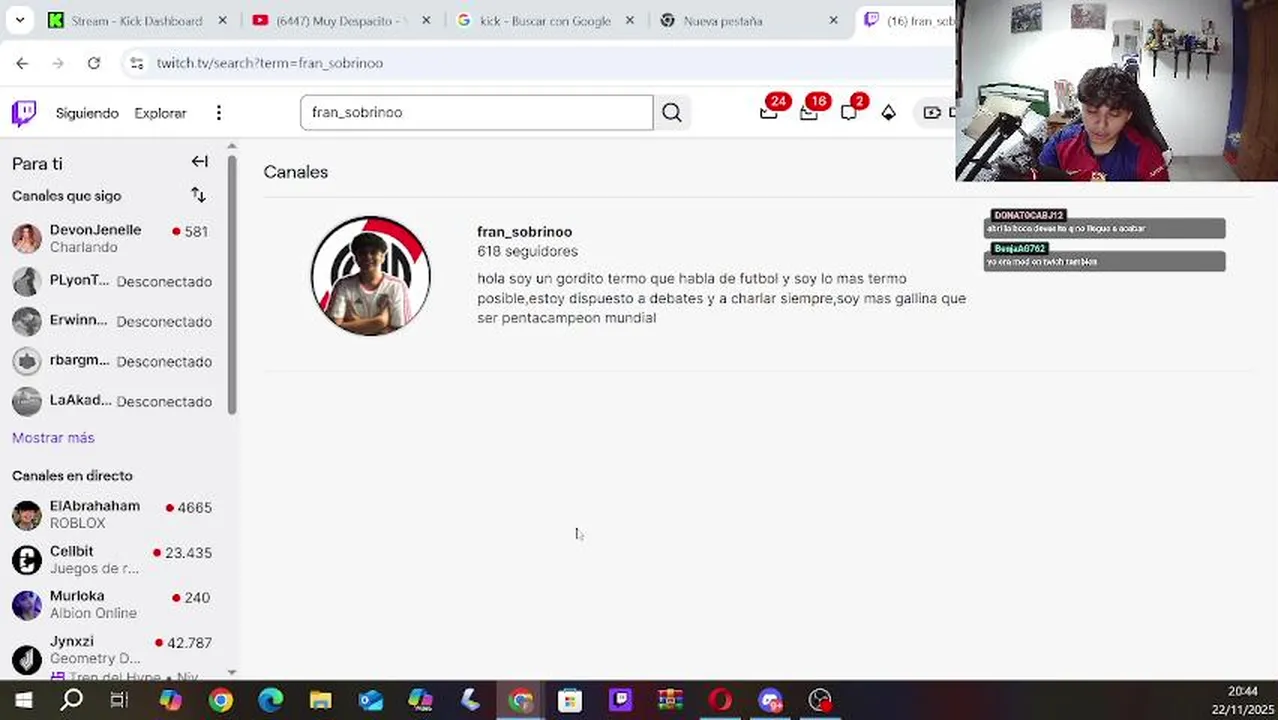Viewport: 1278px width, 720px height.
Task: Click the Canales section heading
Action: [296, 172]
